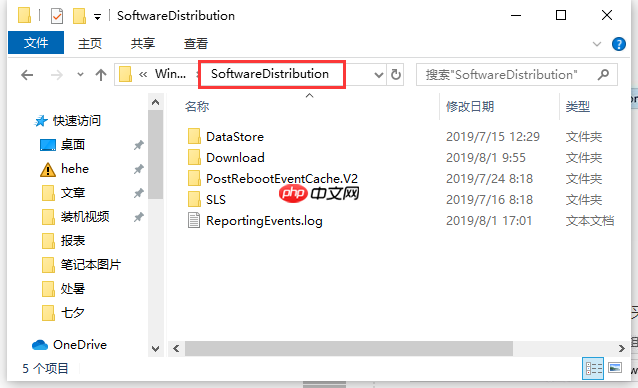Unpin the 桌面 quick access pin
Image resolution: width=638 pixels, height=388 pixels.
tap(139, 145)
